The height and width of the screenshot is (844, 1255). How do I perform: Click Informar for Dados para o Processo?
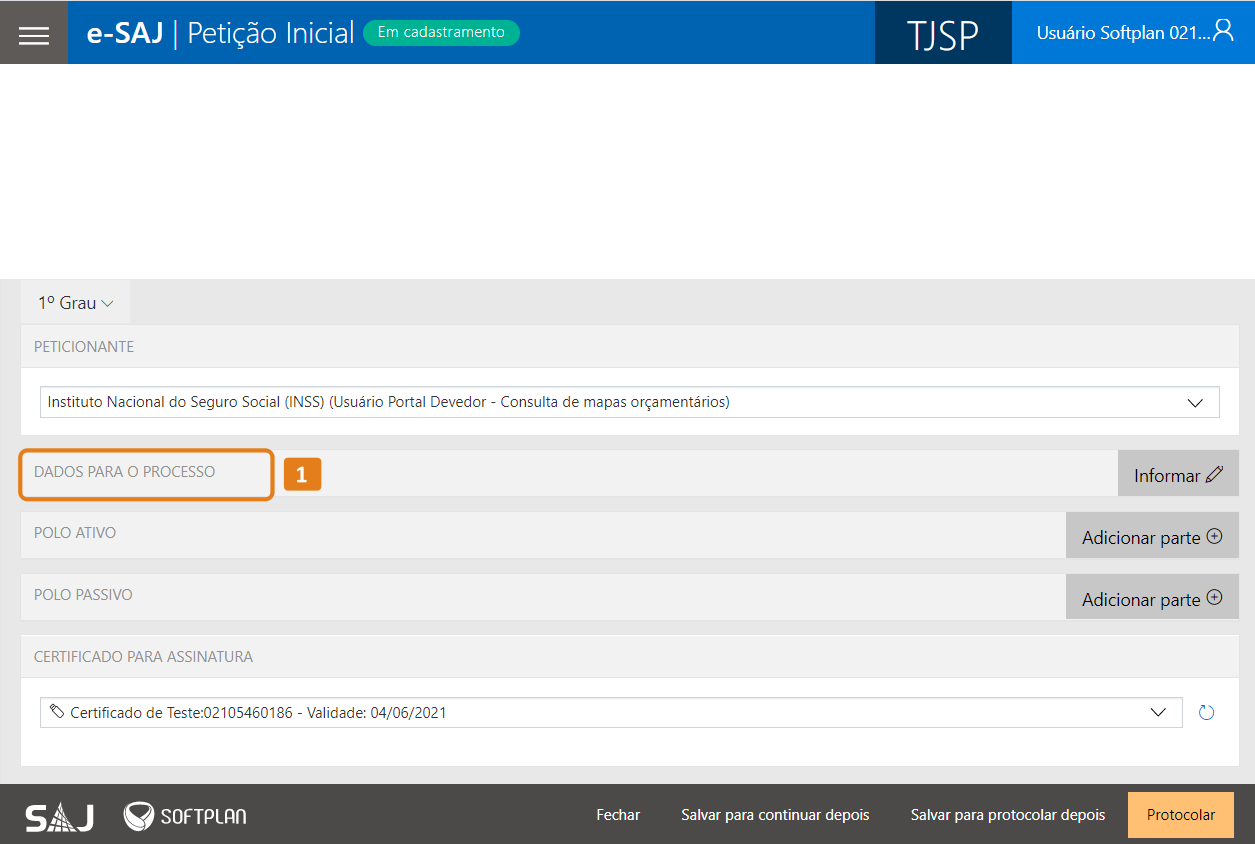point(1178,474)
